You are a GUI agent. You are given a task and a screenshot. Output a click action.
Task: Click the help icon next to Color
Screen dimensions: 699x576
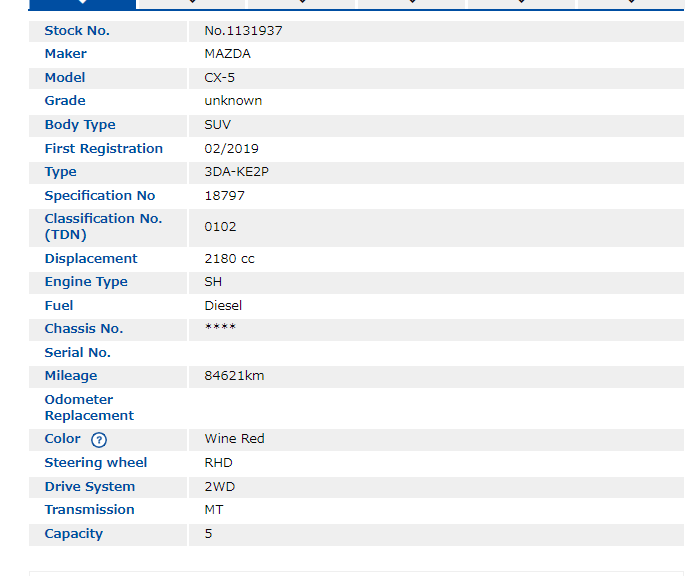pyautogui.click(x=99, y=440)
